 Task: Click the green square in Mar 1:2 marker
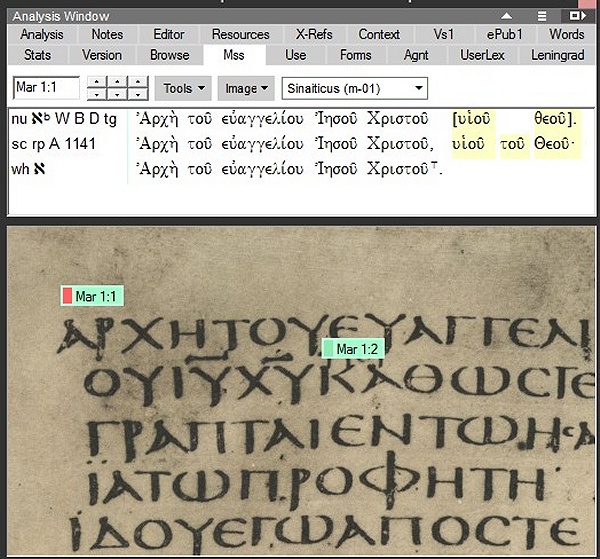(x=328, y=349)
